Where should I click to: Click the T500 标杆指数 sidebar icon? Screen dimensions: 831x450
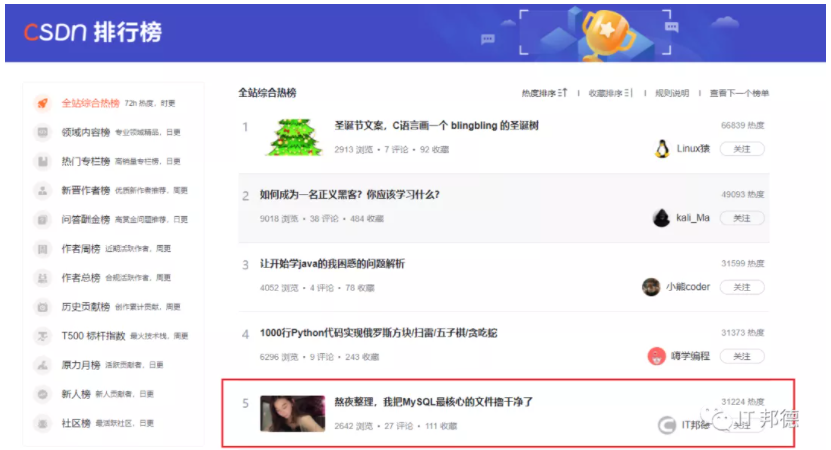[42, 336]
